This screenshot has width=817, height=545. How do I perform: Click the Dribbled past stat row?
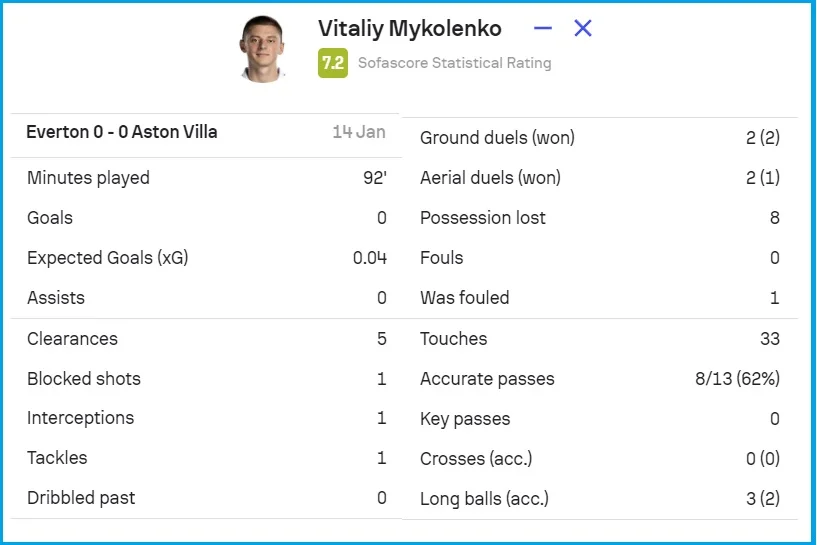click(206, 498)
